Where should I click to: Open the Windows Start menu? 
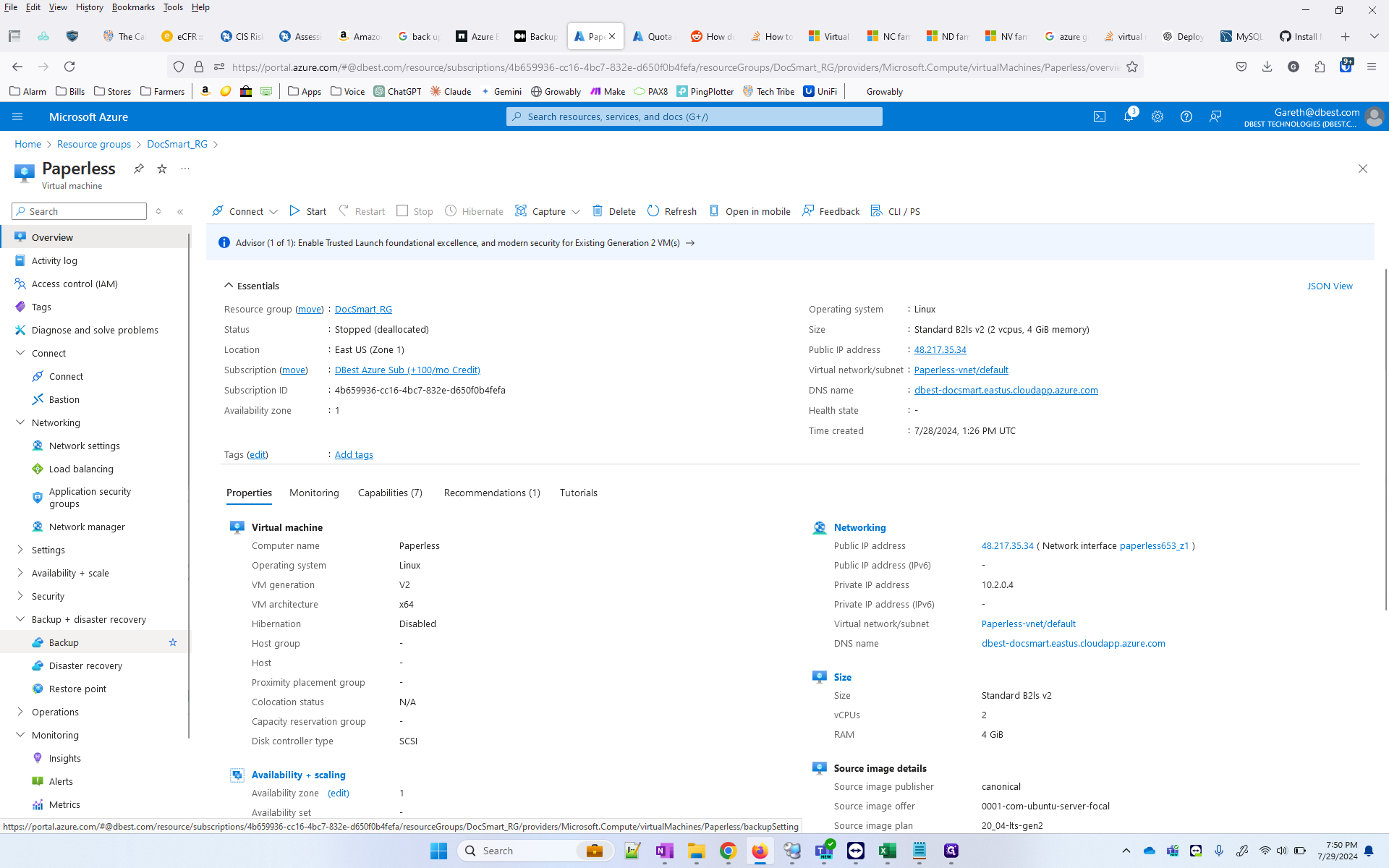tap(438, 851)
